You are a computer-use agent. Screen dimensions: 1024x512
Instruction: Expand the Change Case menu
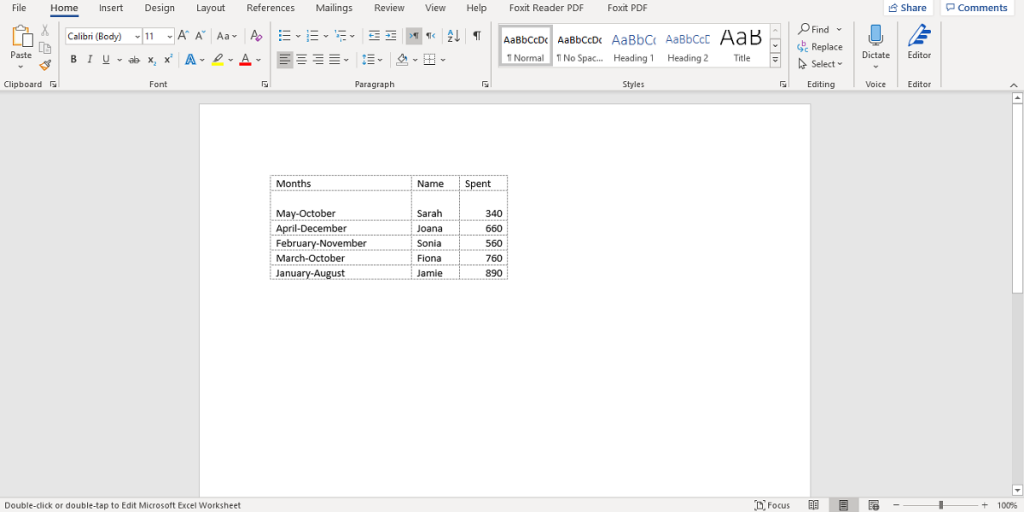(227, 36)
